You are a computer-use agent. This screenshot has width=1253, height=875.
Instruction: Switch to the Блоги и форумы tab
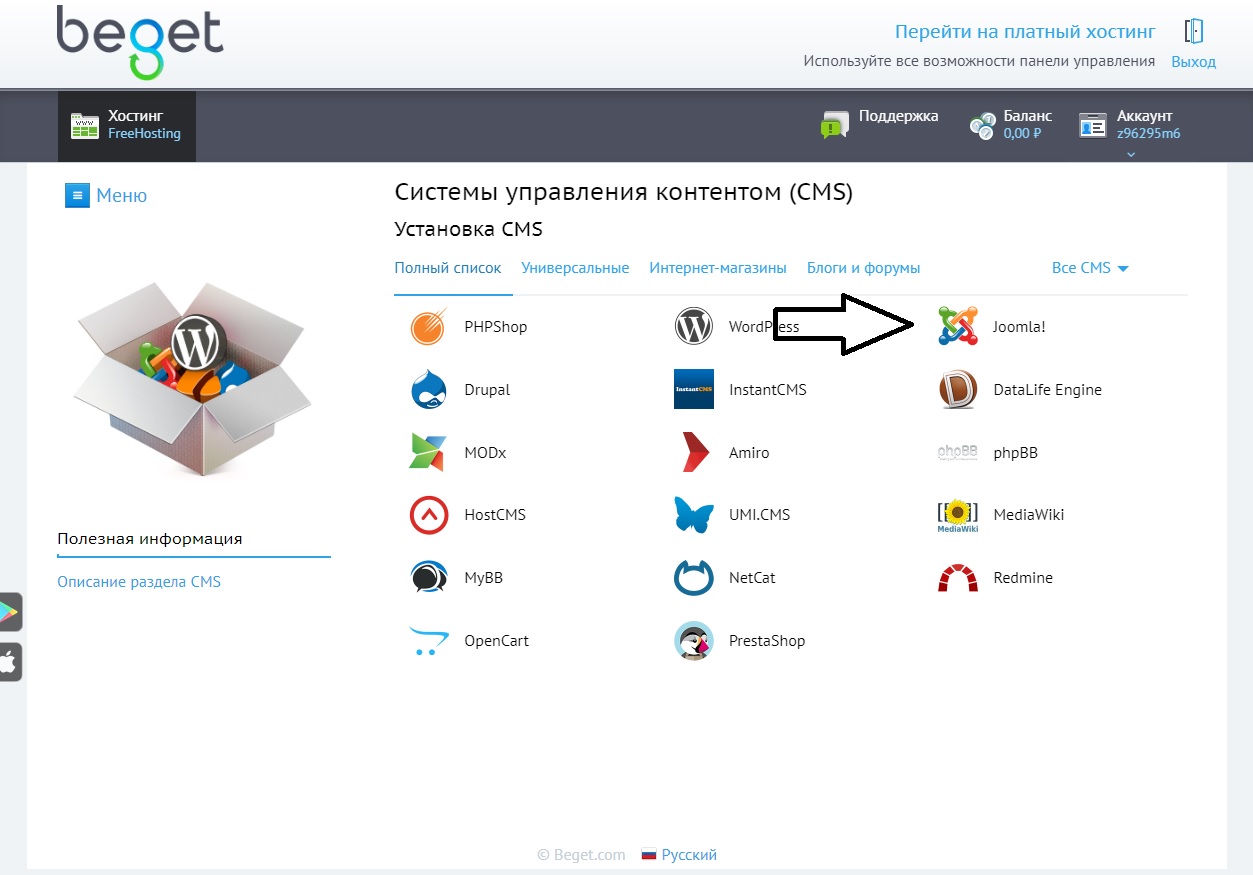point(864,268)
